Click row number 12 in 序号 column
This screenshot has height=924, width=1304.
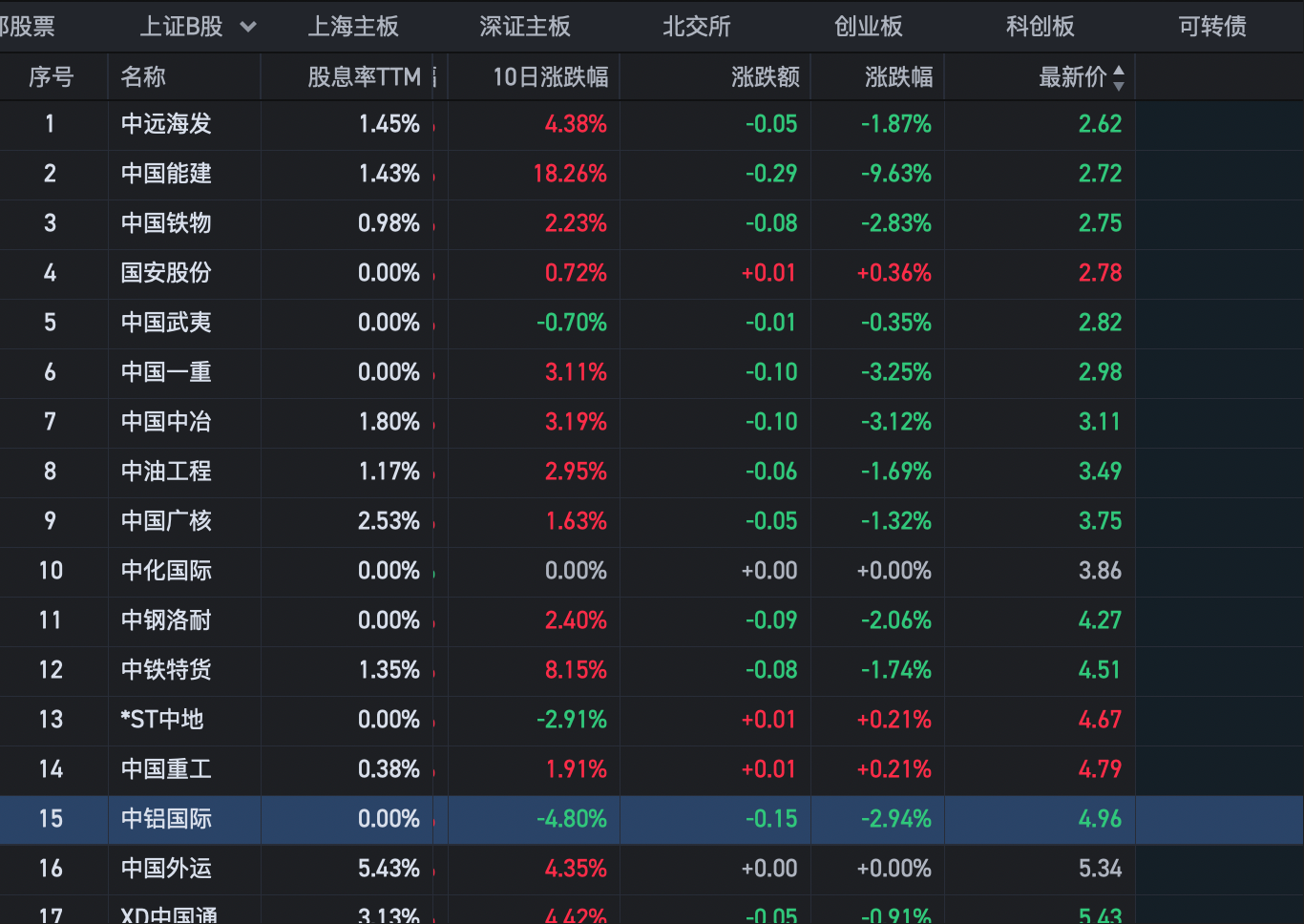click(x=51, y=670)
